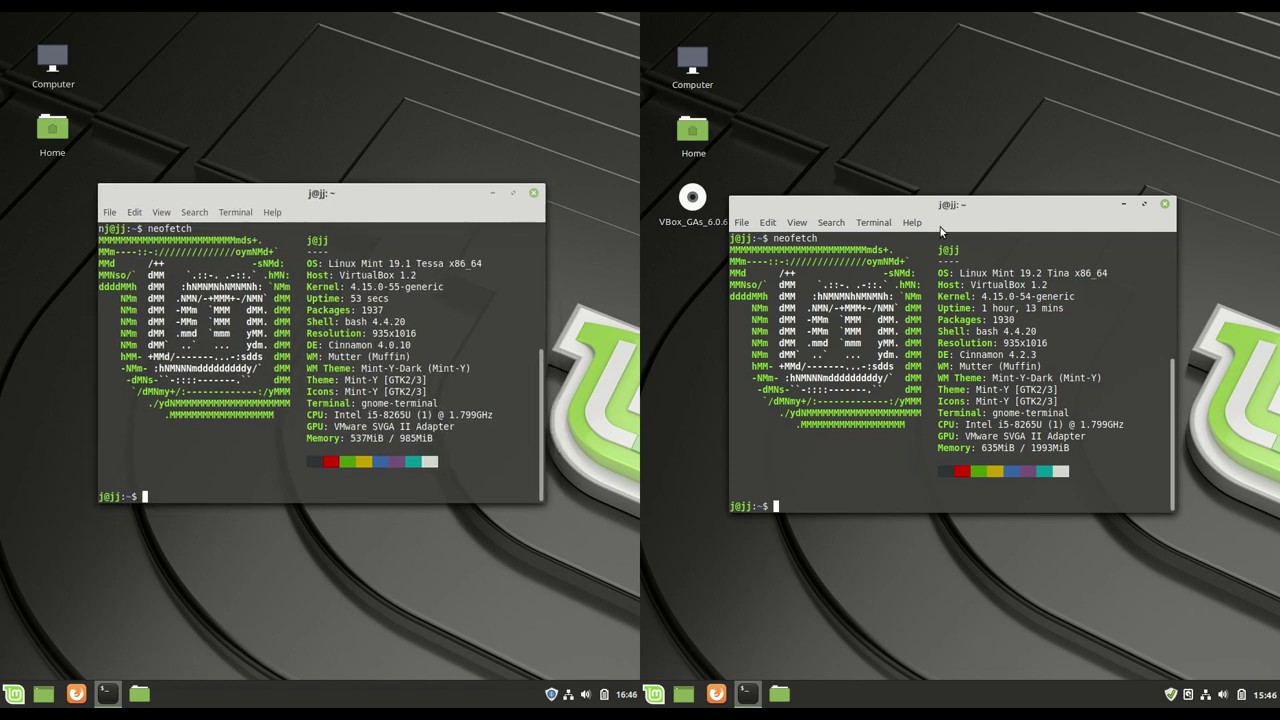Viewport: 1280px width, 720px height.
Task: Launch Firefox from the 15:46 panel
Action: point(716,694)
